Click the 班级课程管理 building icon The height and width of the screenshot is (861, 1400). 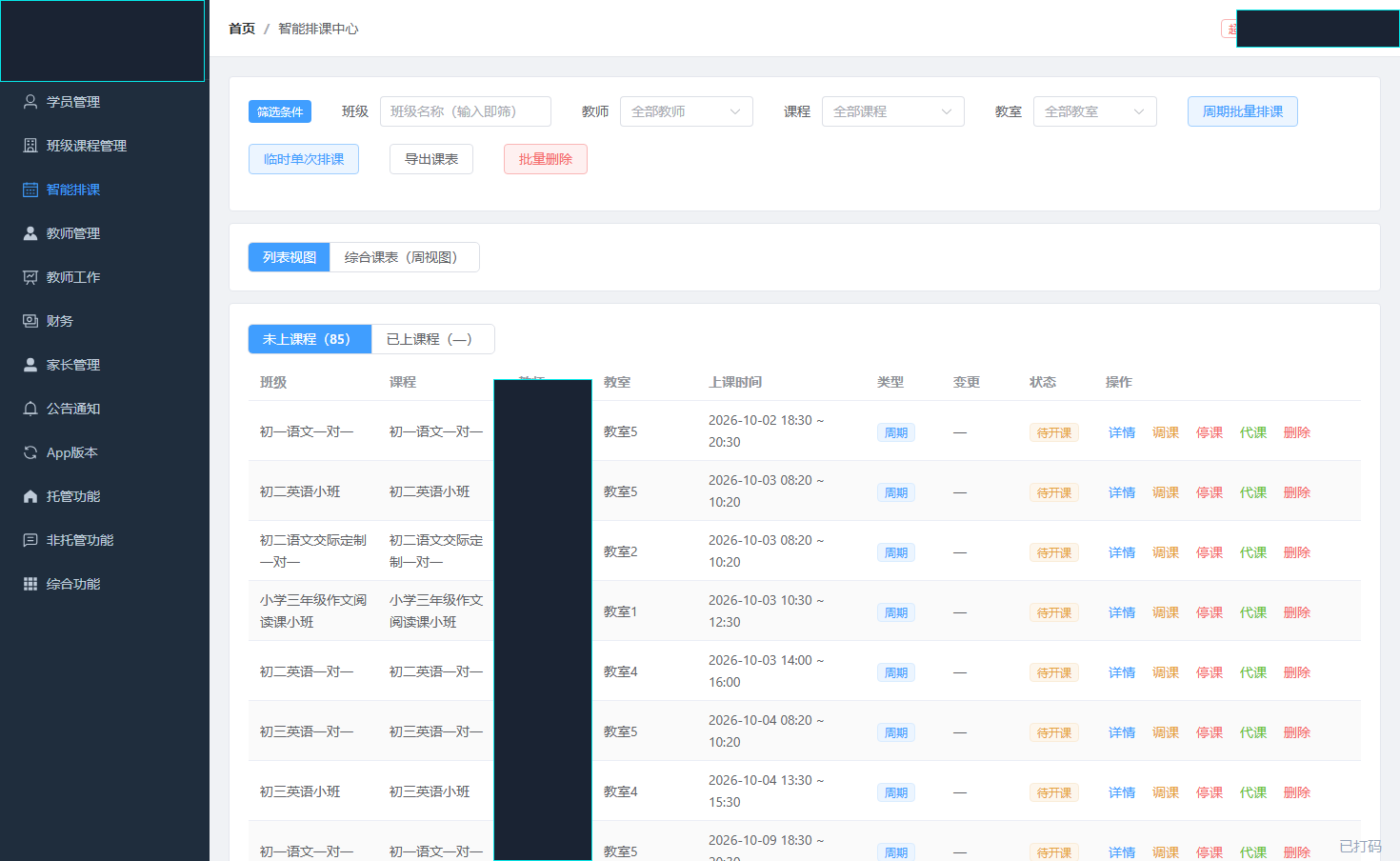pyautogui.click(x=30, y=146)
